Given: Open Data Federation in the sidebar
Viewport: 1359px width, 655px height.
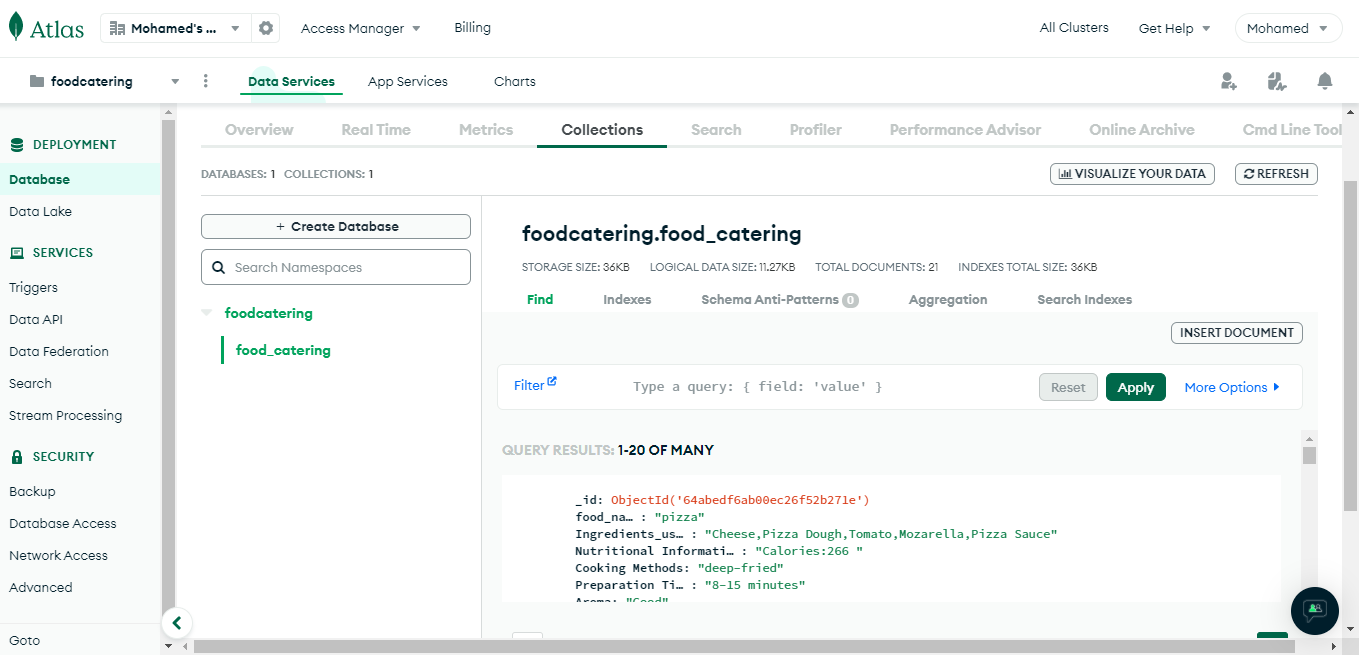Looking at the screenshot, I should tap(59, 352).
